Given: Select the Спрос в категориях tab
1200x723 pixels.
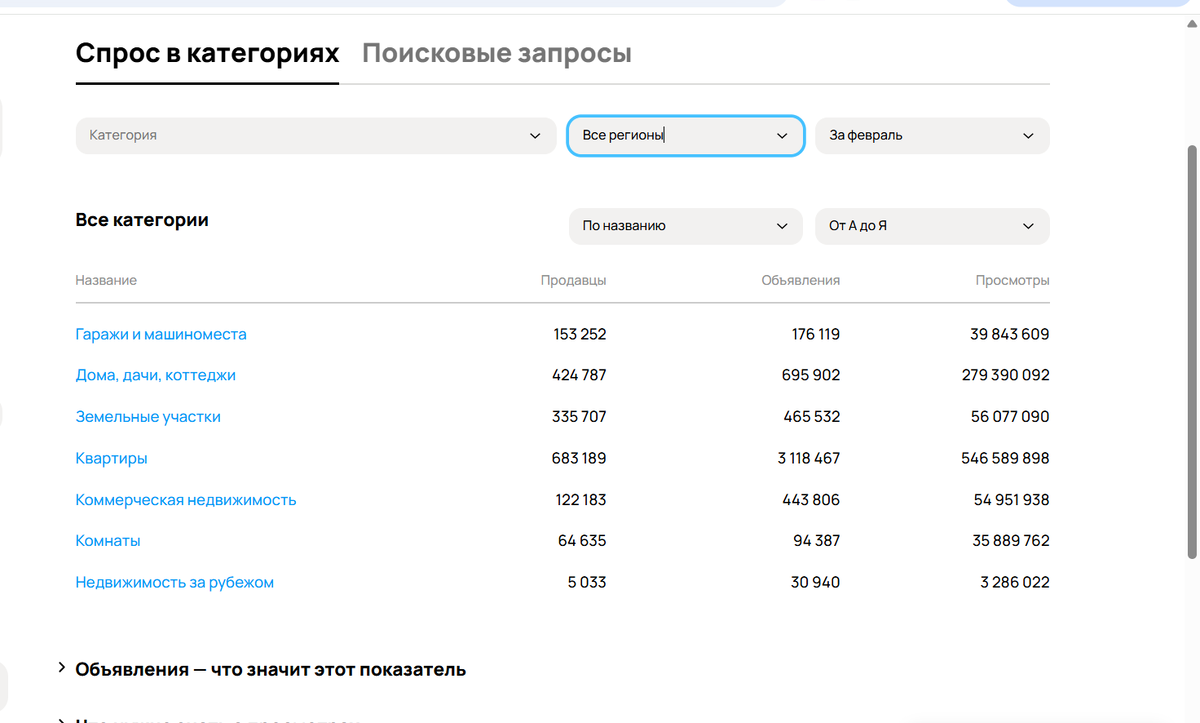Looking at the screenshot, I should (207, 53).
